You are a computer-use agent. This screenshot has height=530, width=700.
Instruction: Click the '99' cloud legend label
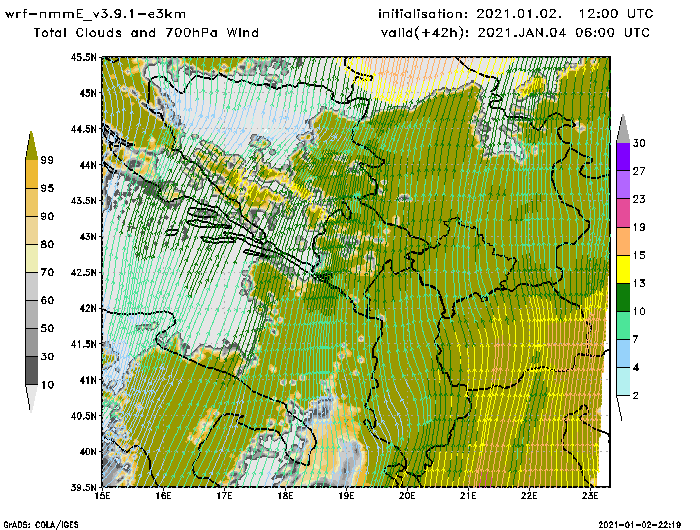pyautogui.click(x=47, y=160)
